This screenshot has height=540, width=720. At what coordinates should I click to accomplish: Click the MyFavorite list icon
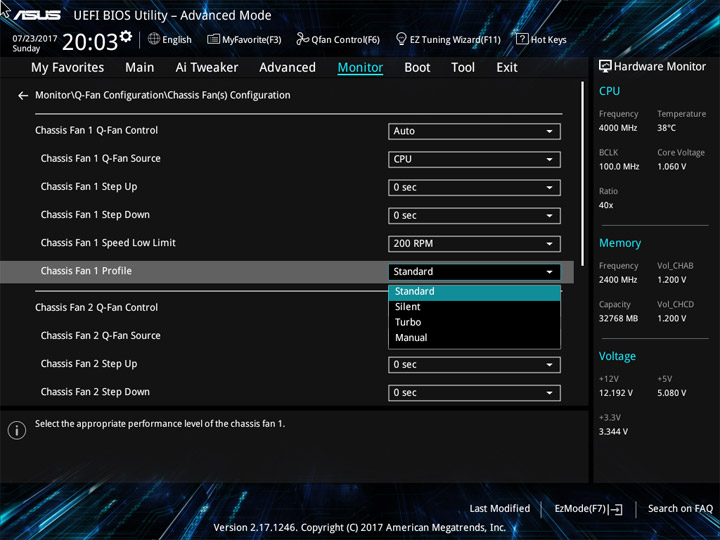pyautogui.click(x=213, y=39)
